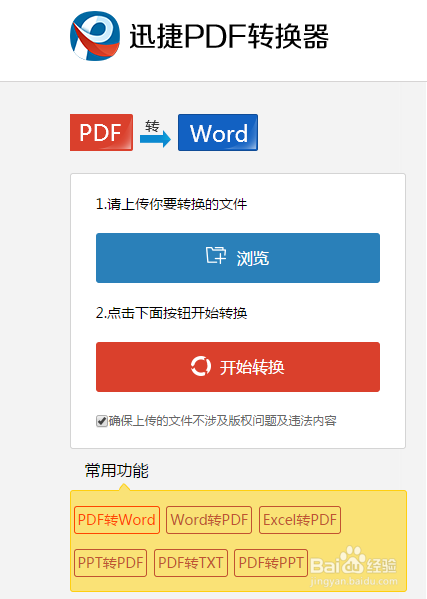
Task: Select the PDF转Word function
Action: (116, 520)
